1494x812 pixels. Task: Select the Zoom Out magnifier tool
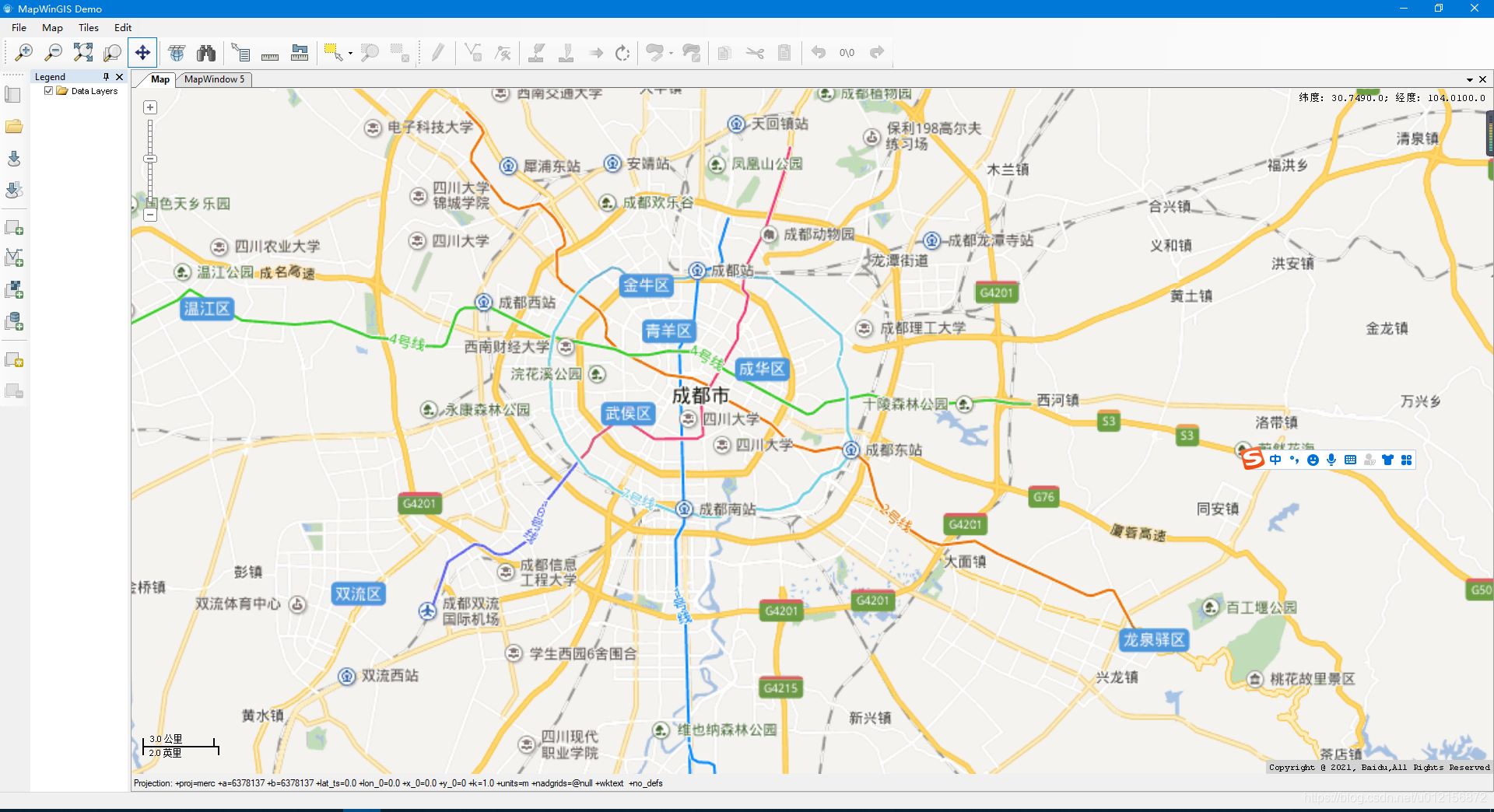click(x=54, y=52)
